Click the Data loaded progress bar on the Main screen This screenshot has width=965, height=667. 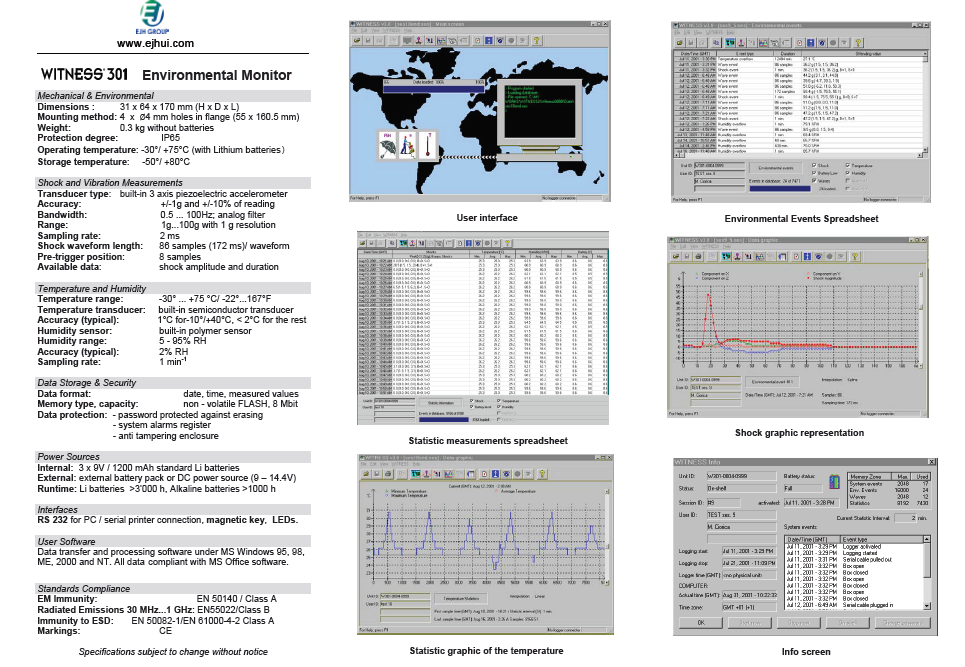(x=433, y=89)
